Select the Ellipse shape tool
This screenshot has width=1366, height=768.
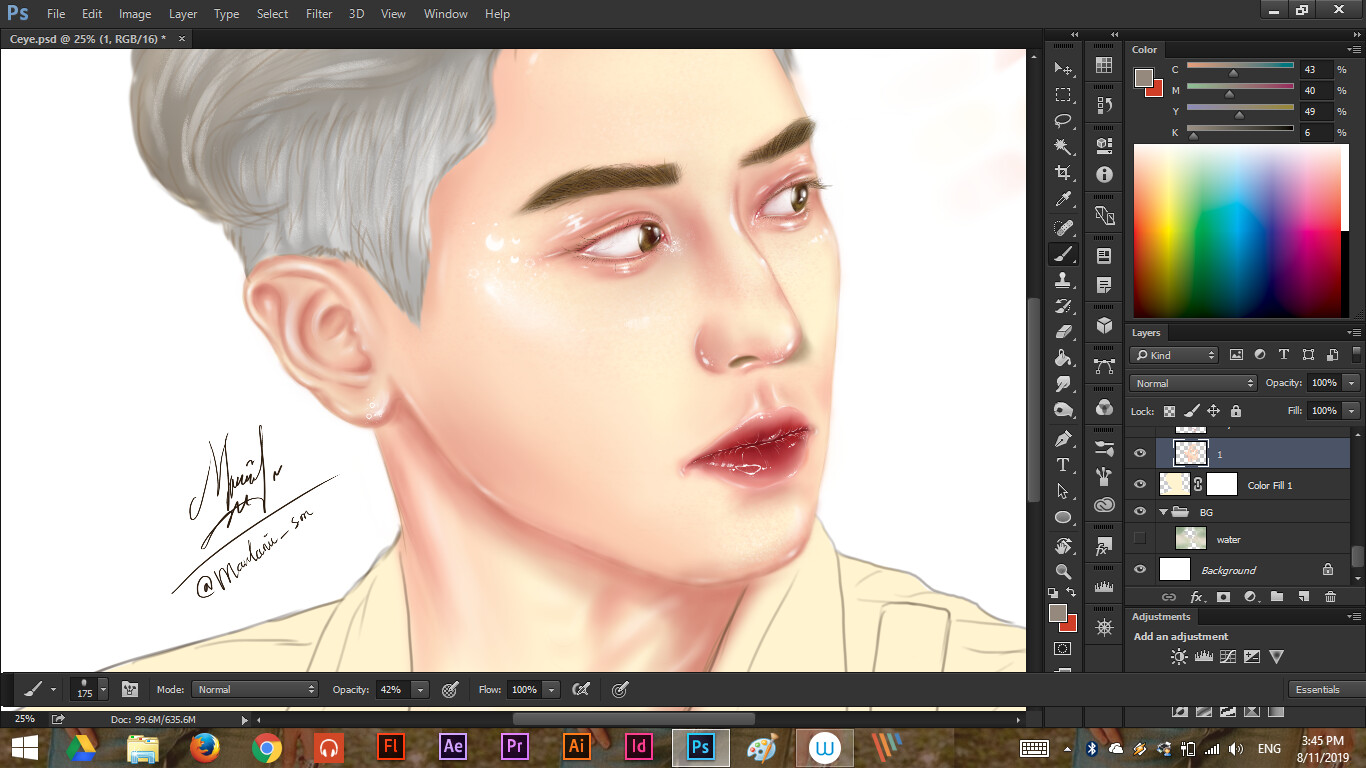pos(1063,517)
